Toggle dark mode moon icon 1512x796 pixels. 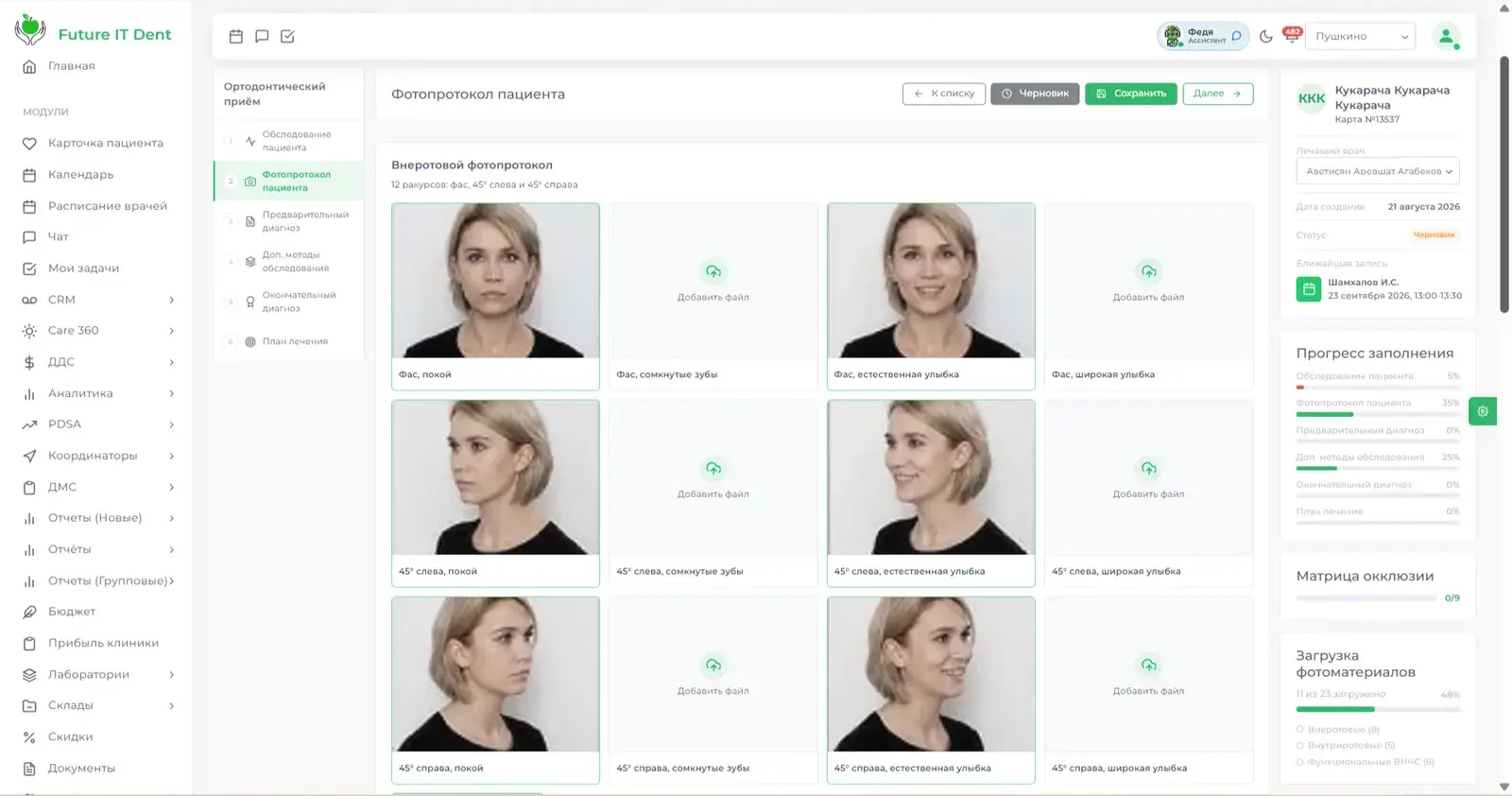[x=1266, y=36]
